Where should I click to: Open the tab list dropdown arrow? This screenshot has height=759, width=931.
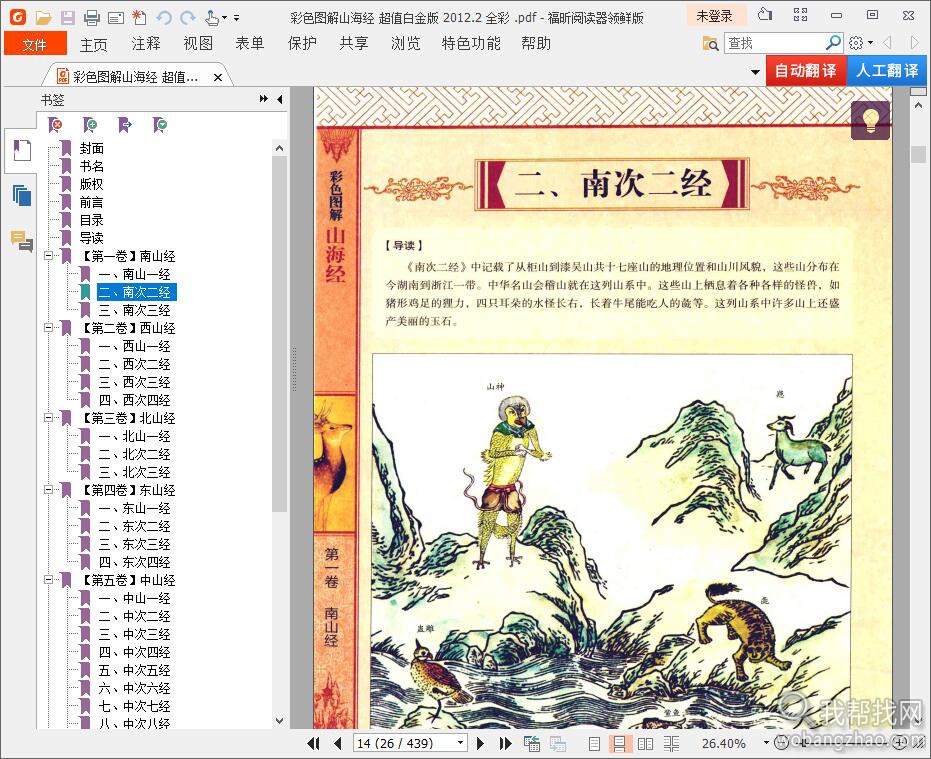(x=755, y=72)
